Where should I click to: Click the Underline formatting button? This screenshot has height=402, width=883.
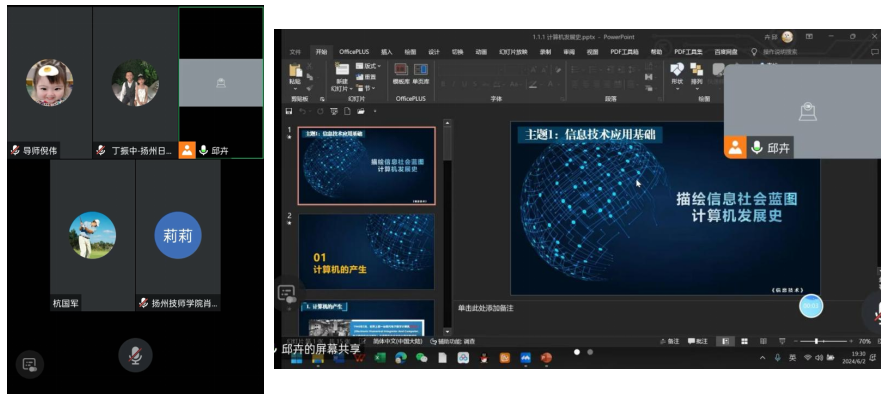tap(465, 84)
